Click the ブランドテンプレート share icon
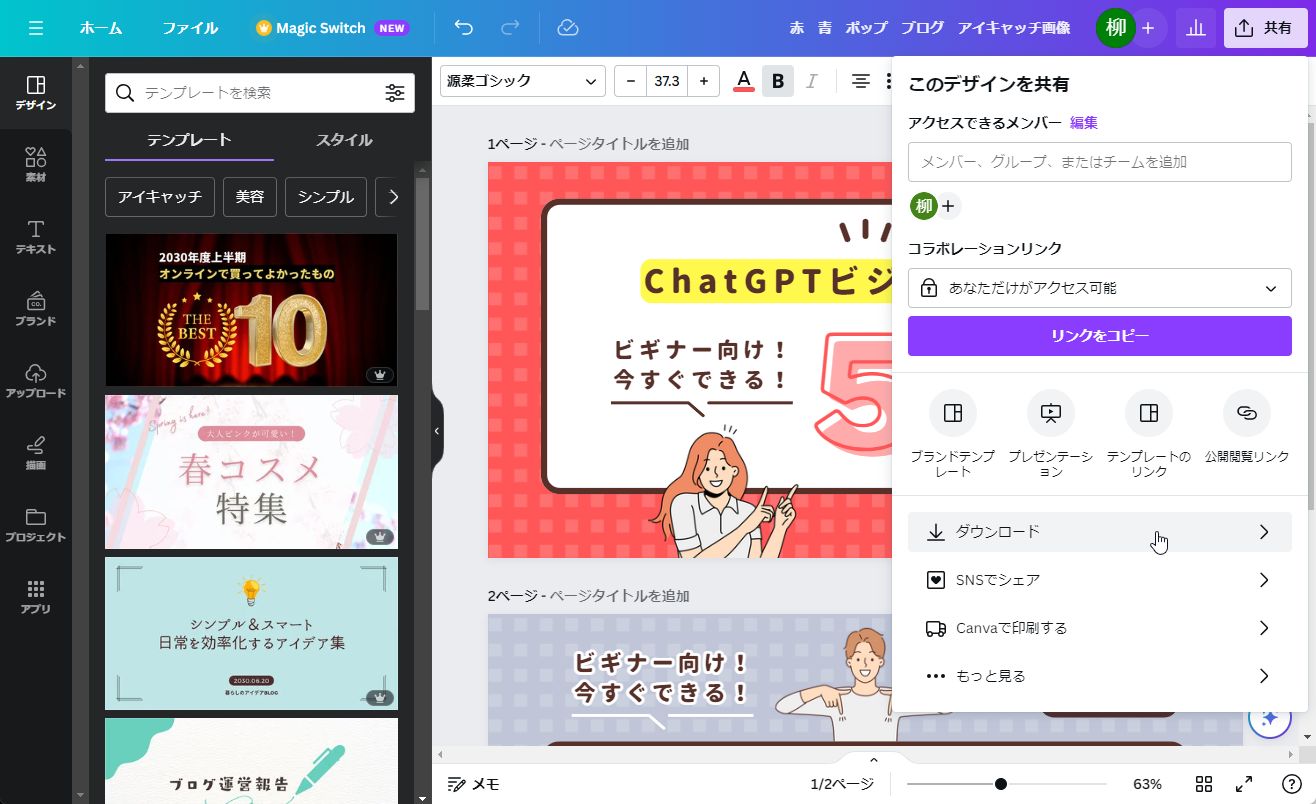The width and height of the screenshot is (1316, 804). click(x=952, y=413)
